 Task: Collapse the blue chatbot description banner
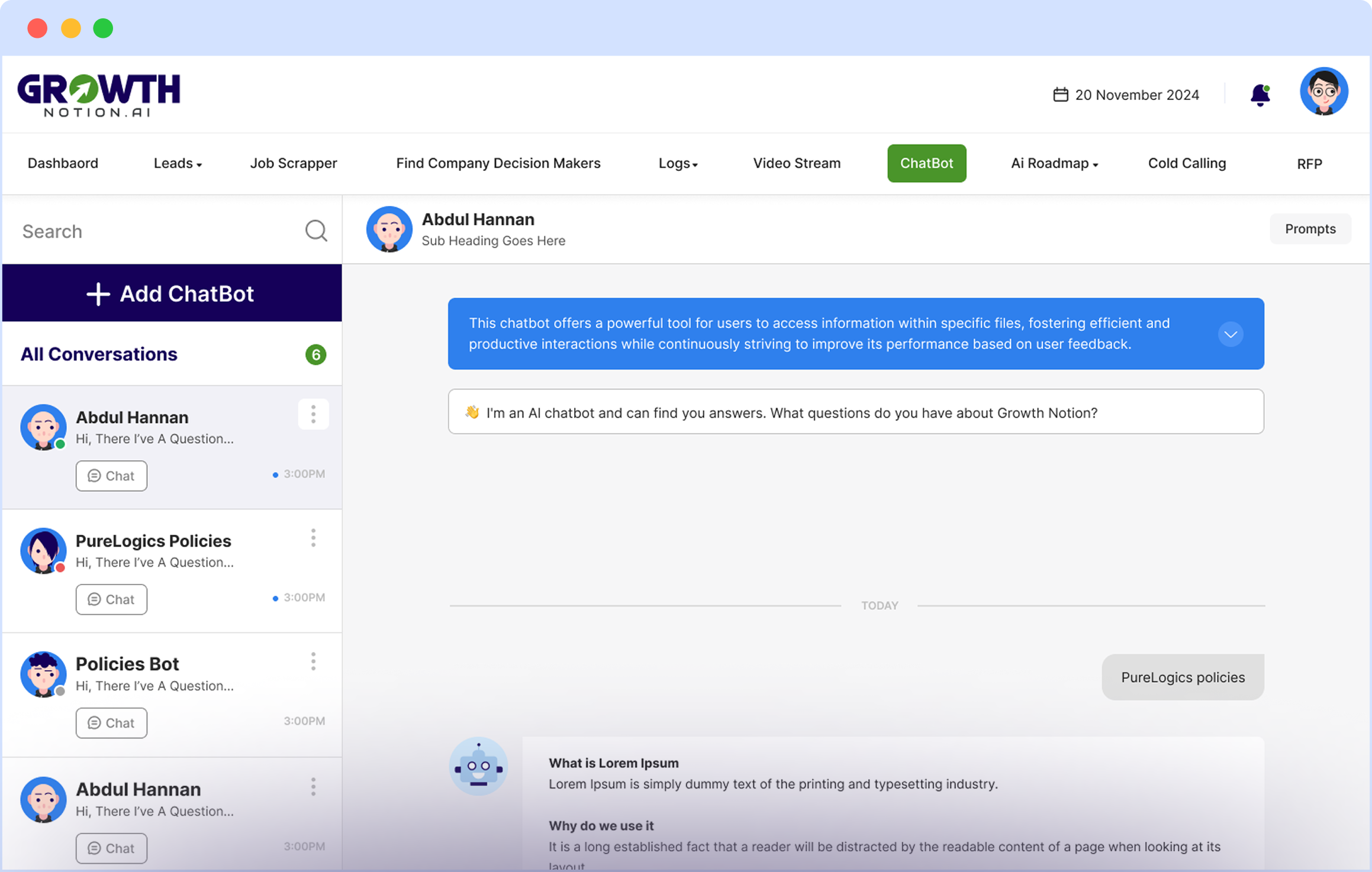coord(1231,334)
